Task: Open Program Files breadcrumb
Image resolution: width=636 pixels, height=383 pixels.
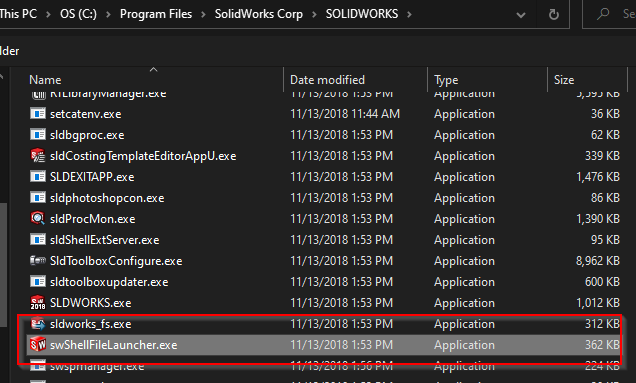Action: pos(156,14)
